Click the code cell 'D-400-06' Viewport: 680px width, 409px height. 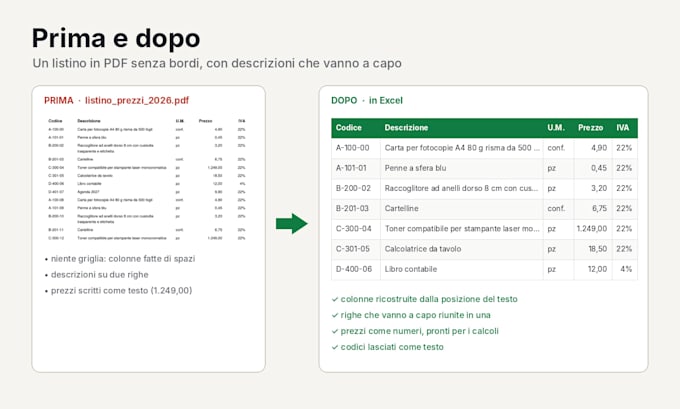tap(354, 269)
